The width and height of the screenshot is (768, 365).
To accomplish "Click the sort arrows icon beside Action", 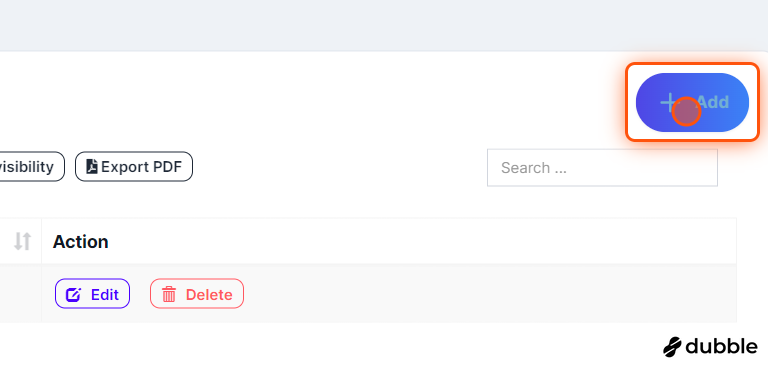I will point(23,241).
